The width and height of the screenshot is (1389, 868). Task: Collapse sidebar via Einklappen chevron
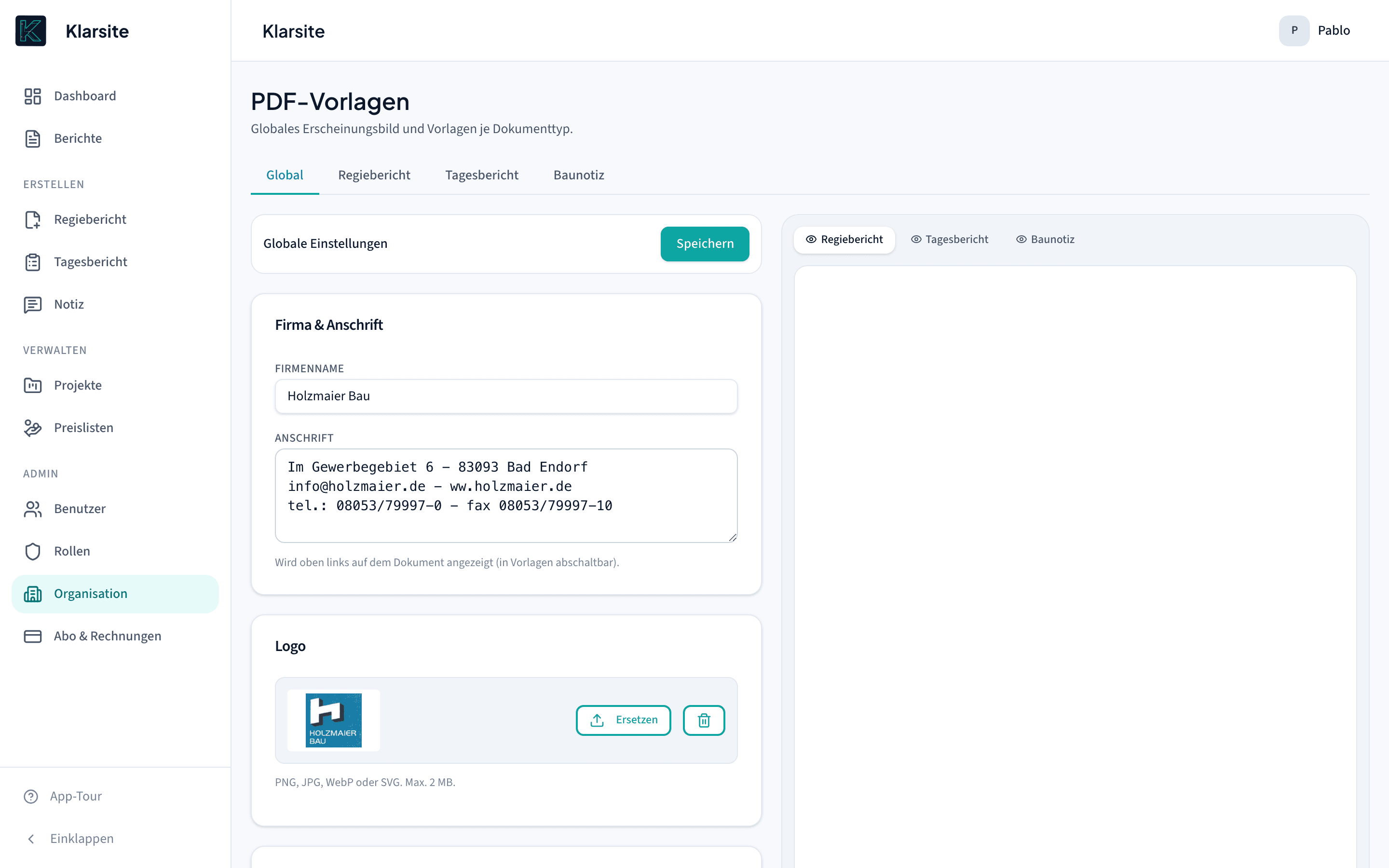pyautogui.click(x=31, y=839)
